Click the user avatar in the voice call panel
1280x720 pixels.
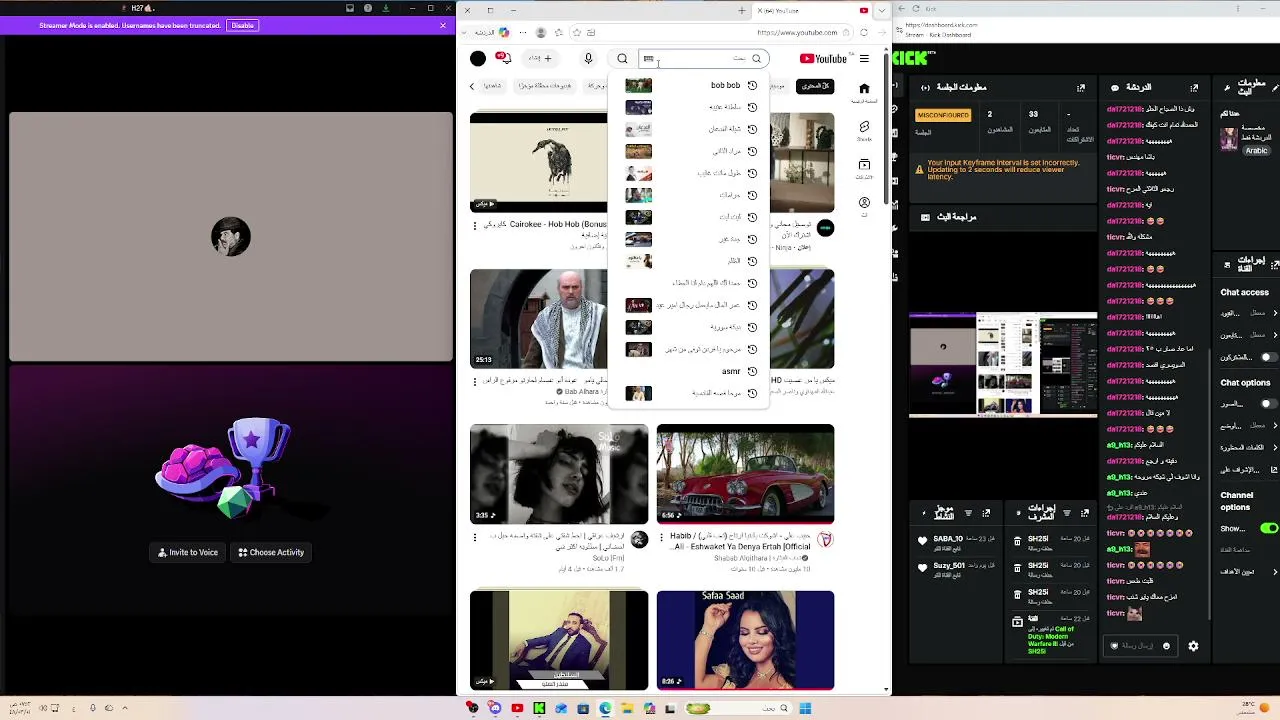[x=231, y=237]
